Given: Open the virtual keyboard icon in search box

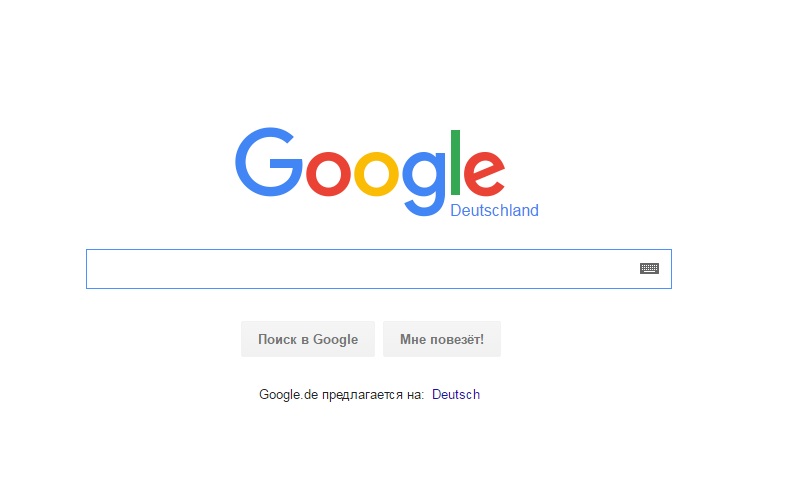Looking at the screenshot, I should pyautogui.click(x=649, y=269).
